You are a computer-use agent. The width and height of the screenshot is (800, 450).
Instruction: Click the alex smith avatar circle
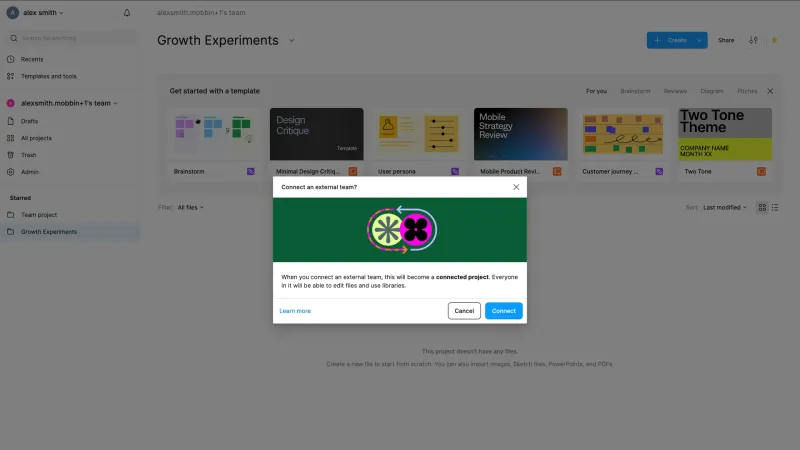point(12,13)
